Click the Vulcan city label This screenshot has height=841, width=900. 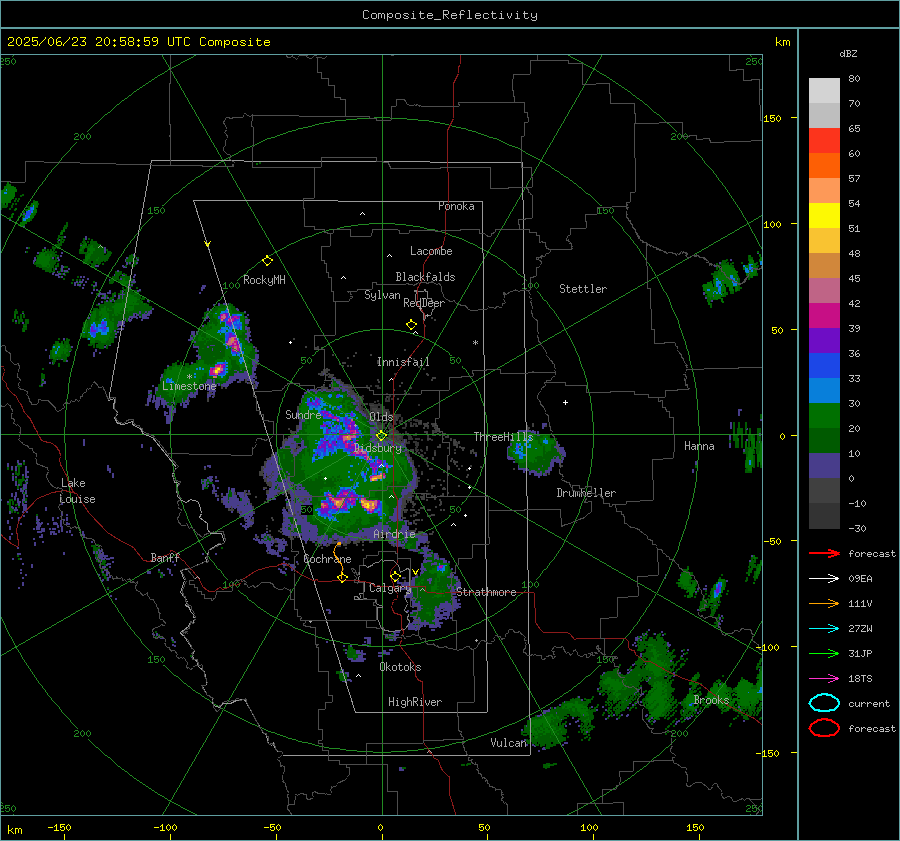pyautogui.click(x=509, y=743)
